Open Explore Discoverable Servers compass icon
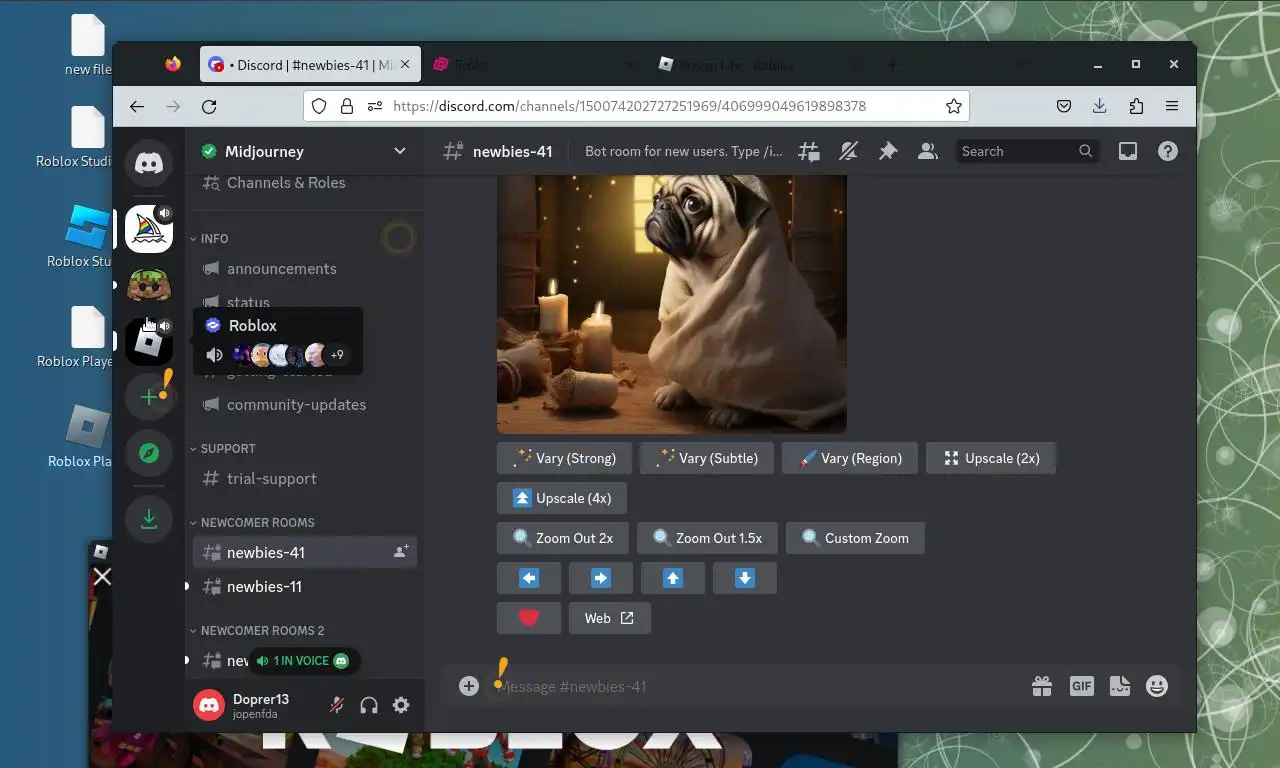Screen dimensions: 1280x768 (x=149, y=453)
